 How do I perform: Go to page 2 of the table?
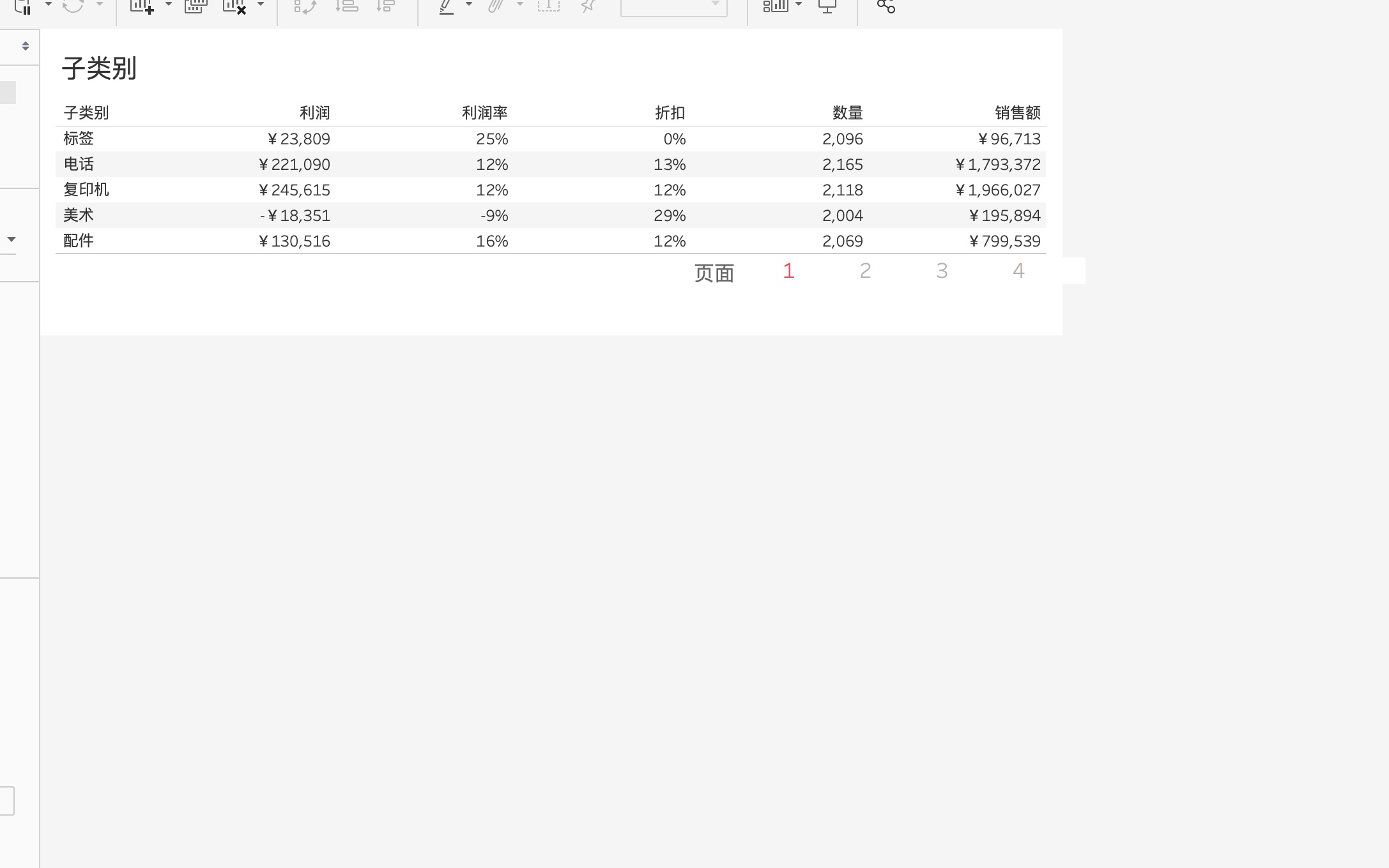coord(866,270)
